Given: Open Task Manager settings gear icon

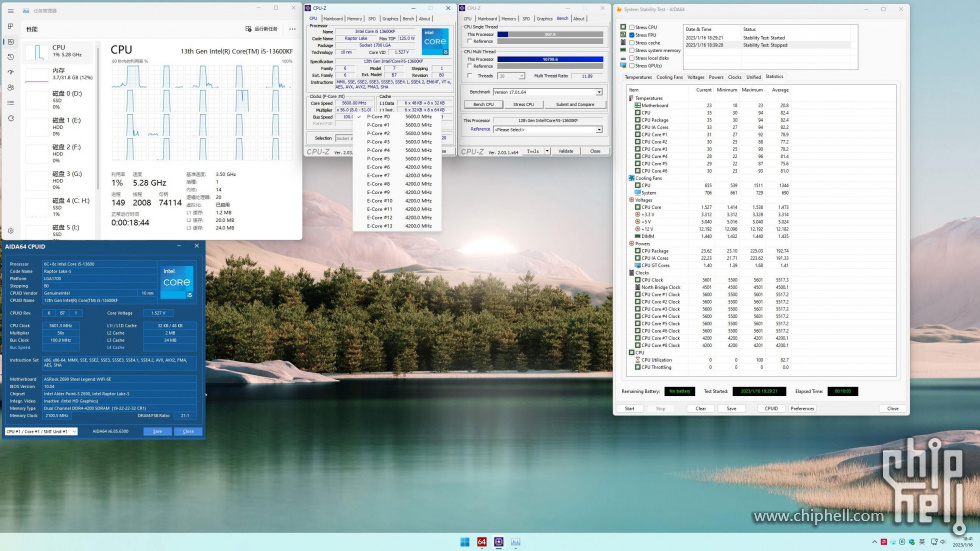Looking at the screenshot, I should pyautogui.click(x=11, y=231).
